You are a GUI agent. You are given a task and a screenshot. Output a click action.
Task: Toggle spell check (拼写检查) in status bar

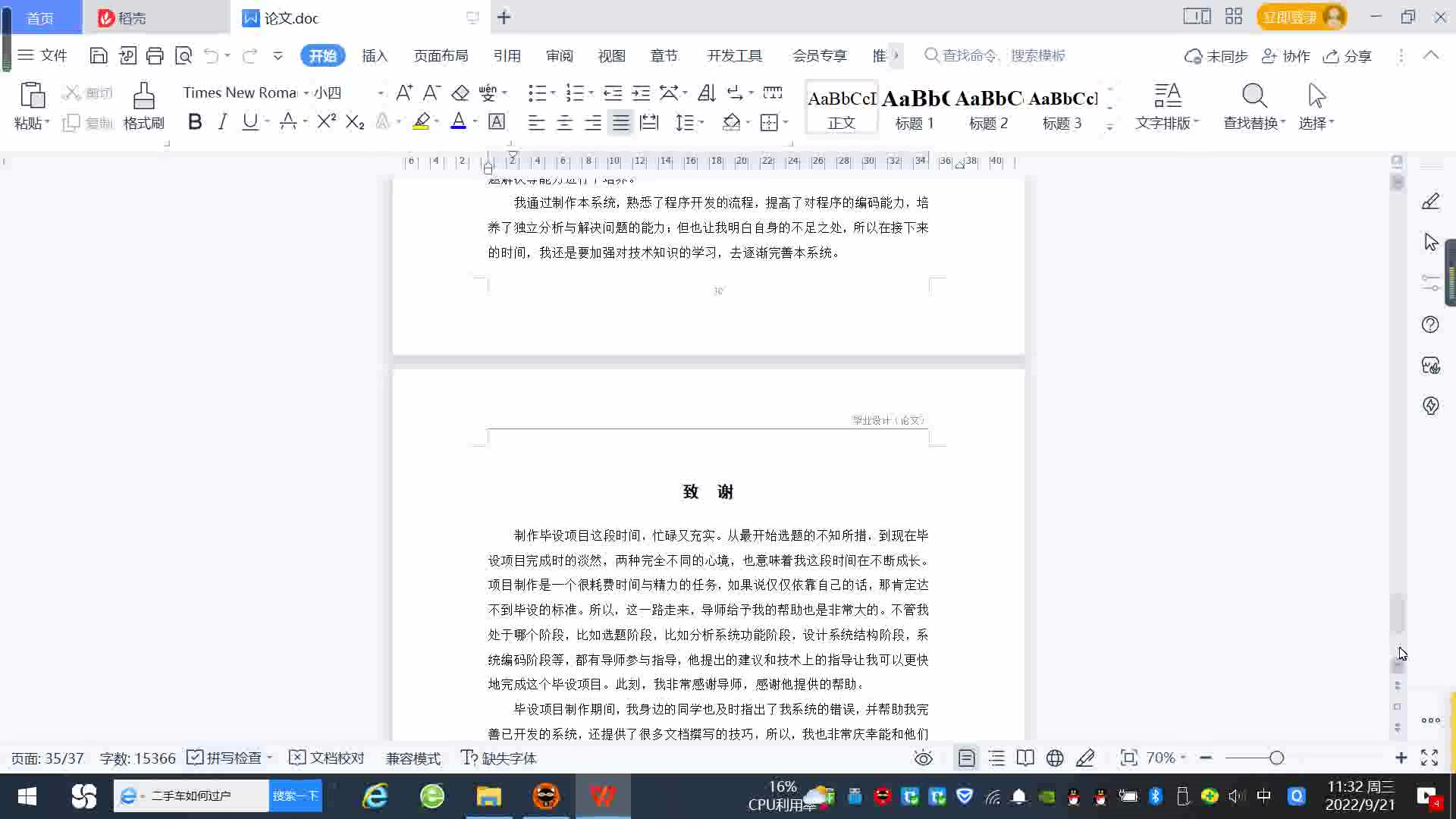(x=225, y=758)
